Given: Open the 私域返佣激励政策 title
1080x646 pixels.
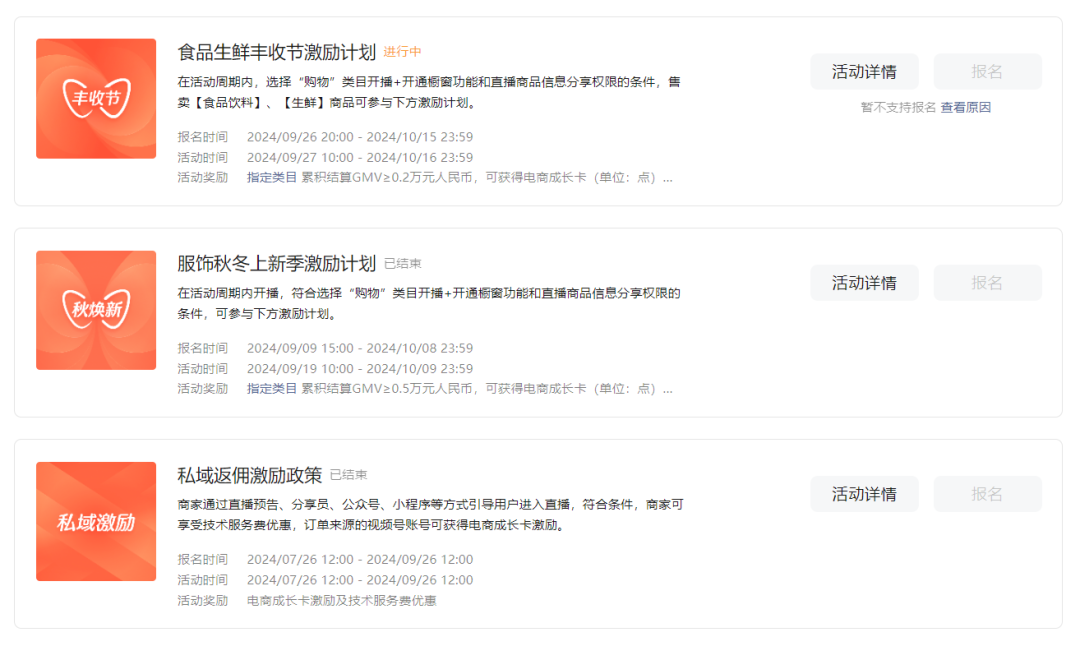Looking at the screenshot, I should 249,475.
